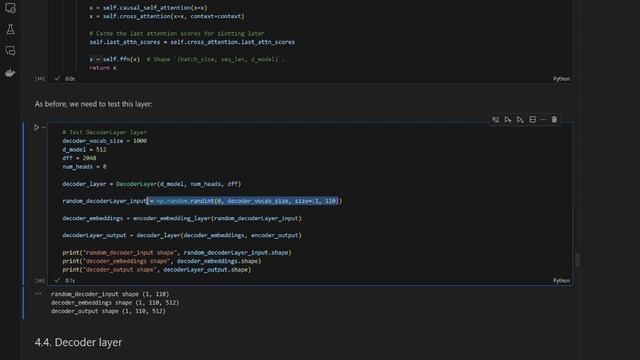Click the print 'decoder_embeddings shape' line
Screen dimensions: 640x360
[x=162, y=261]
